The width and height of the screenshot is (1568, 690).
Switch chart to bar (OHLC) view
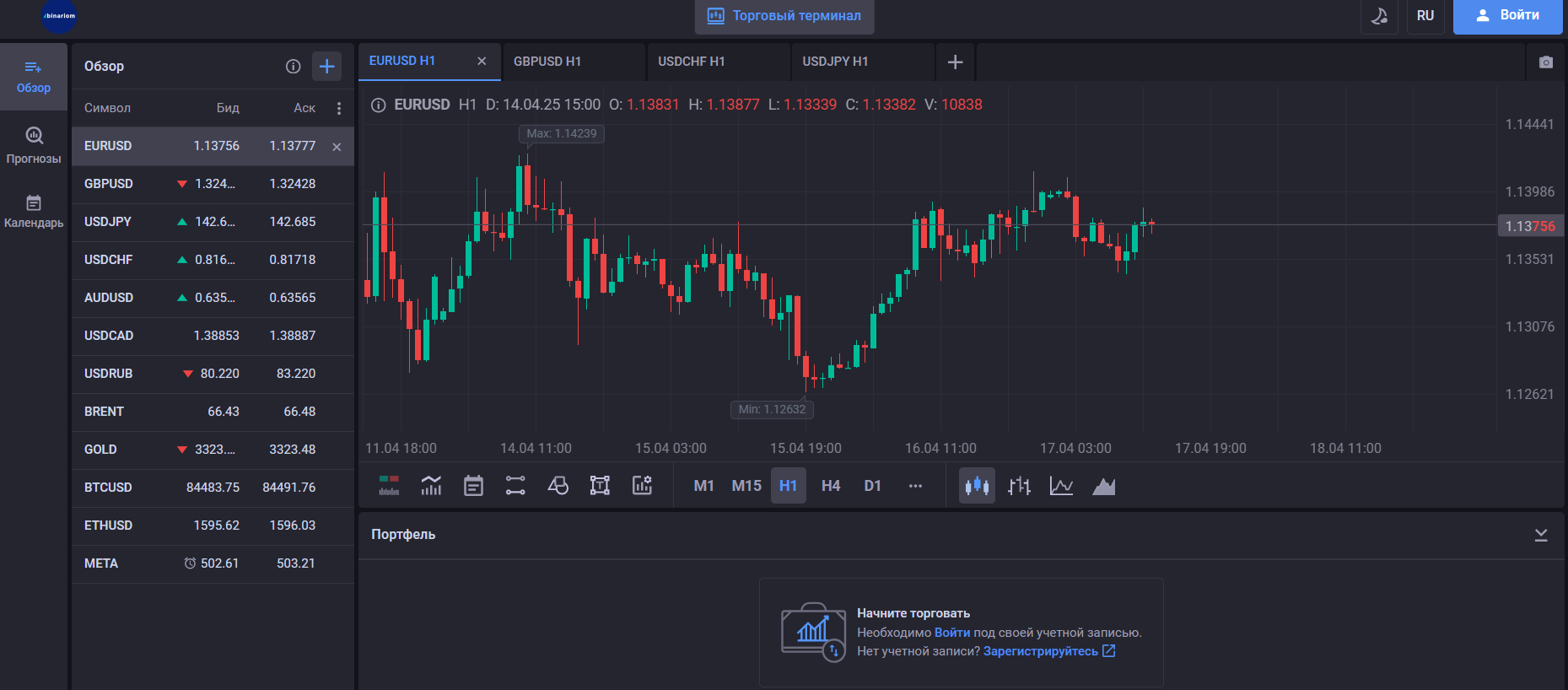click(x=1019, y=486)
